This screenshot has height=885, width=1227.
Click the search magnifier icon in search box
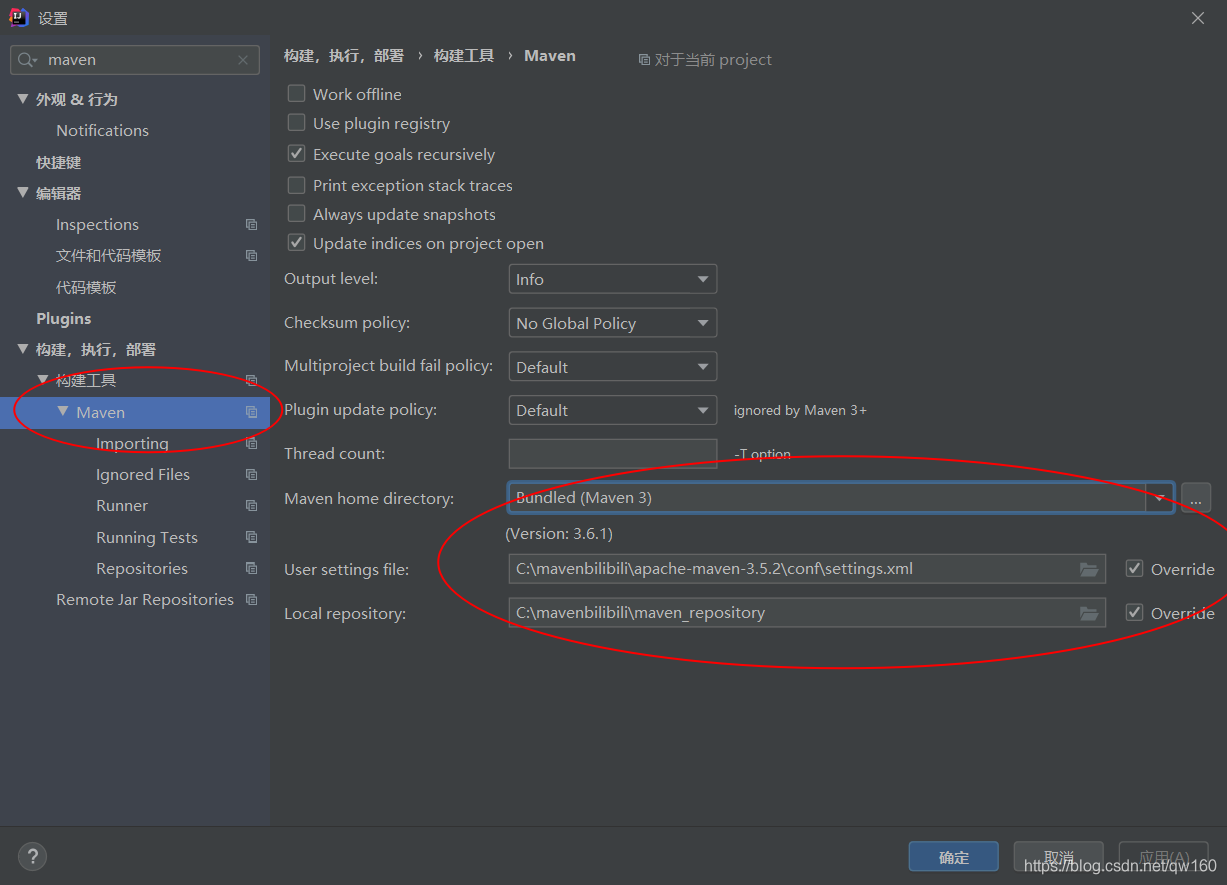coord(25,60)
